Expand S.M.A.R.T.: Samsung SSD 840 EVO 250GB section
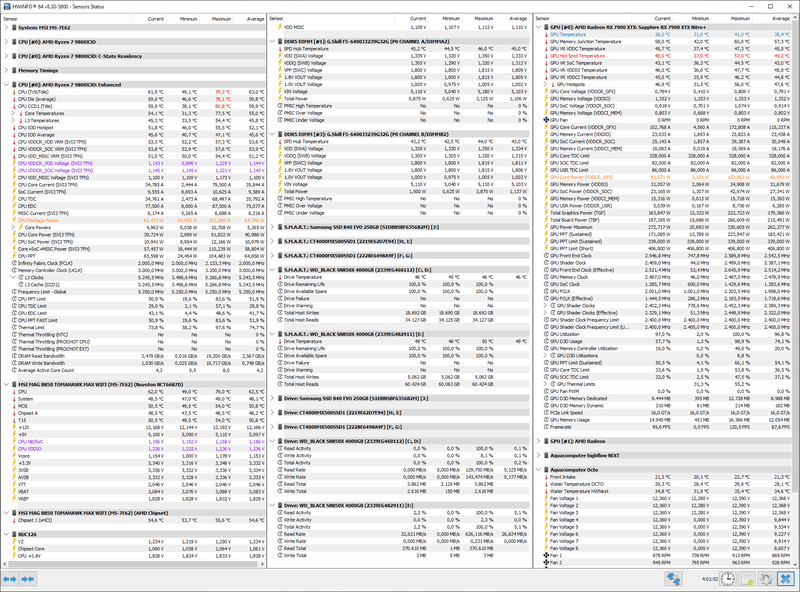800x592 pixels. click(x=272, y=227)
